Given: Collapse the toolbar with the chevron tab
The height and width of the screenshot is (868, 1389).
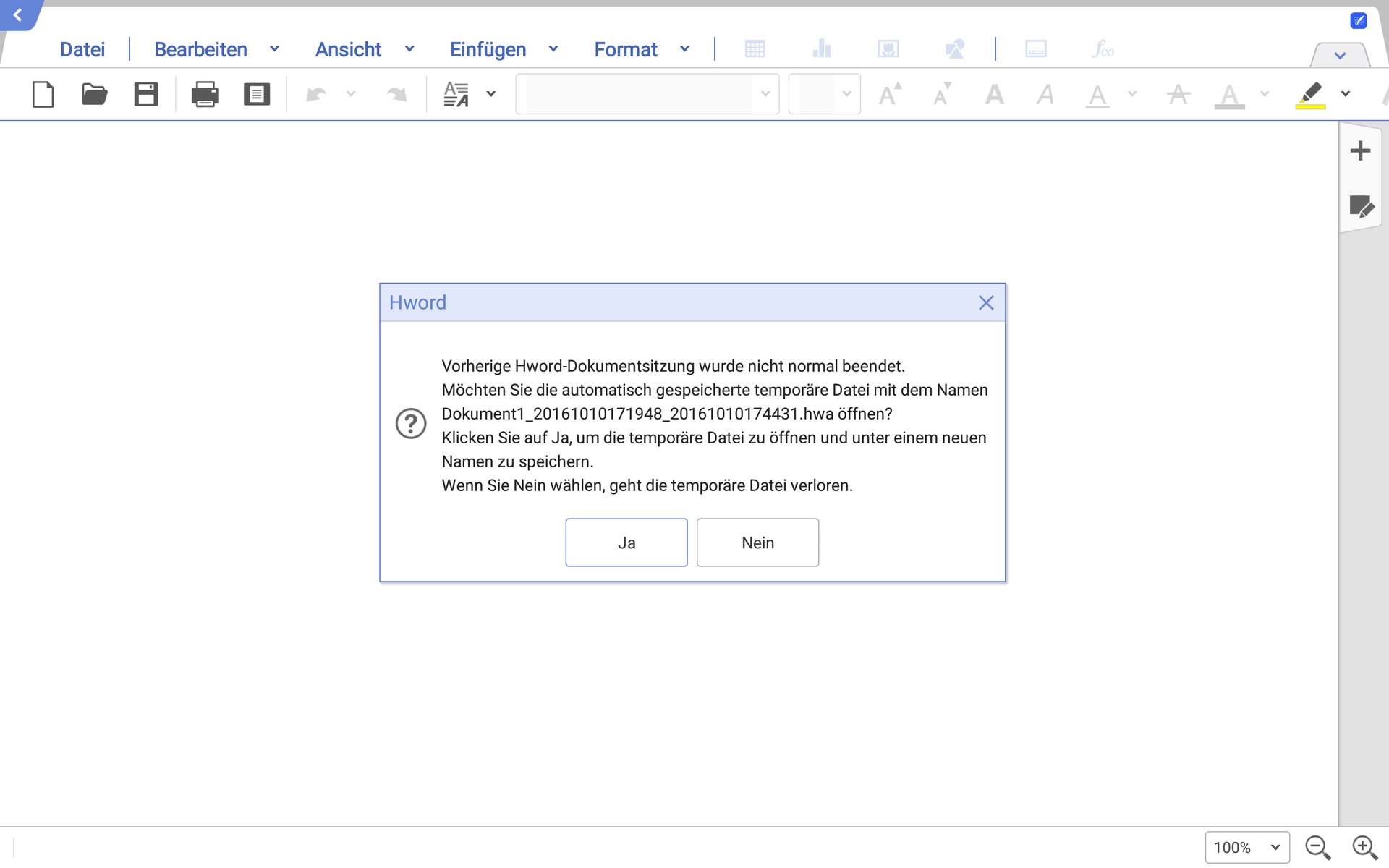Looking at the screenshot, I should (x=1340, y=55).
